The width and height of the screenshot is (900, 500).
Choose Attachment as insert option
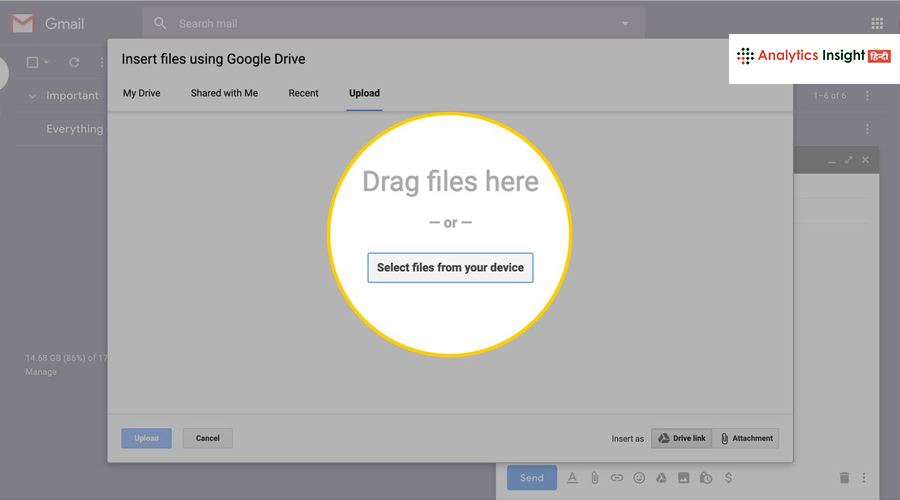point(745,438)
